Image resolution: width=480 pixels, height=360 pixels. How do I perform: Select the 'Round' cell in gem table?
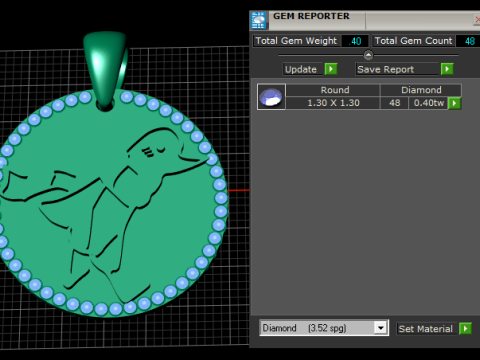click(333, 90)
